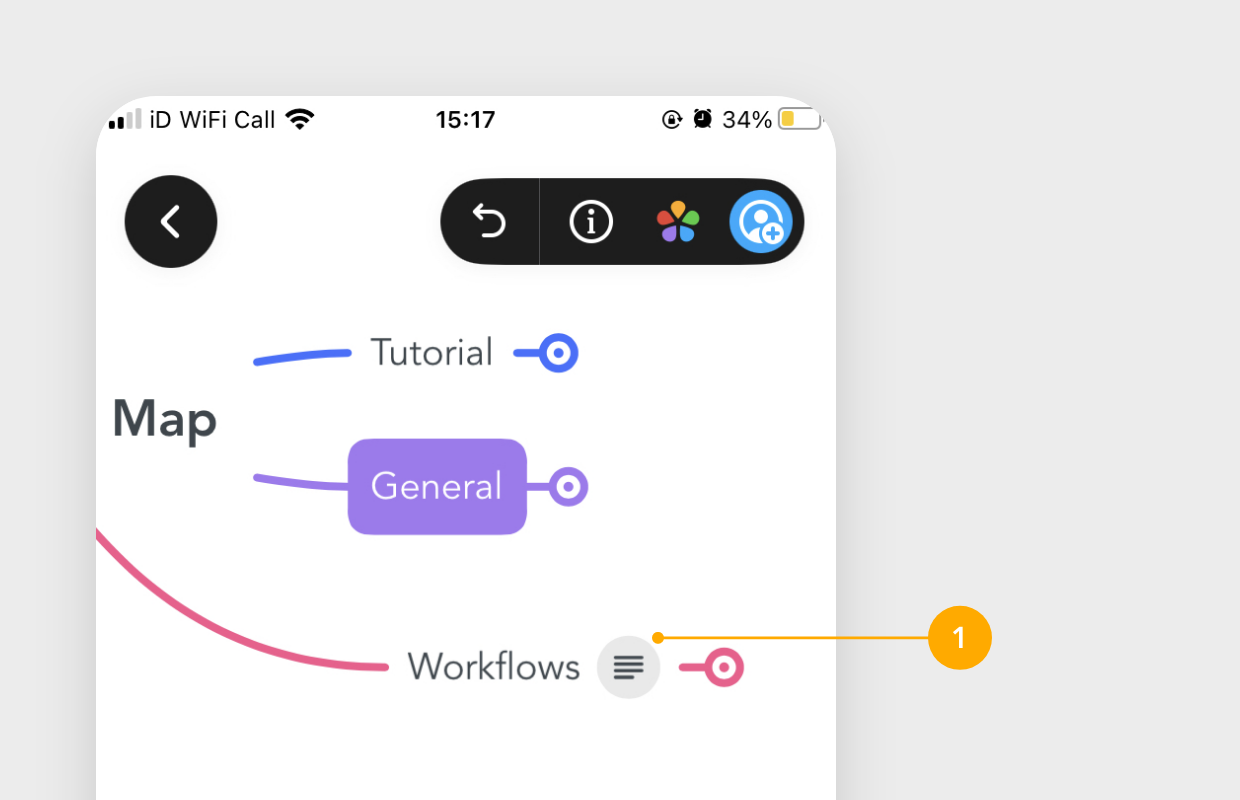1240x800 pixels.
Task: Expand the General branch circle
Action: coord(568,487)
